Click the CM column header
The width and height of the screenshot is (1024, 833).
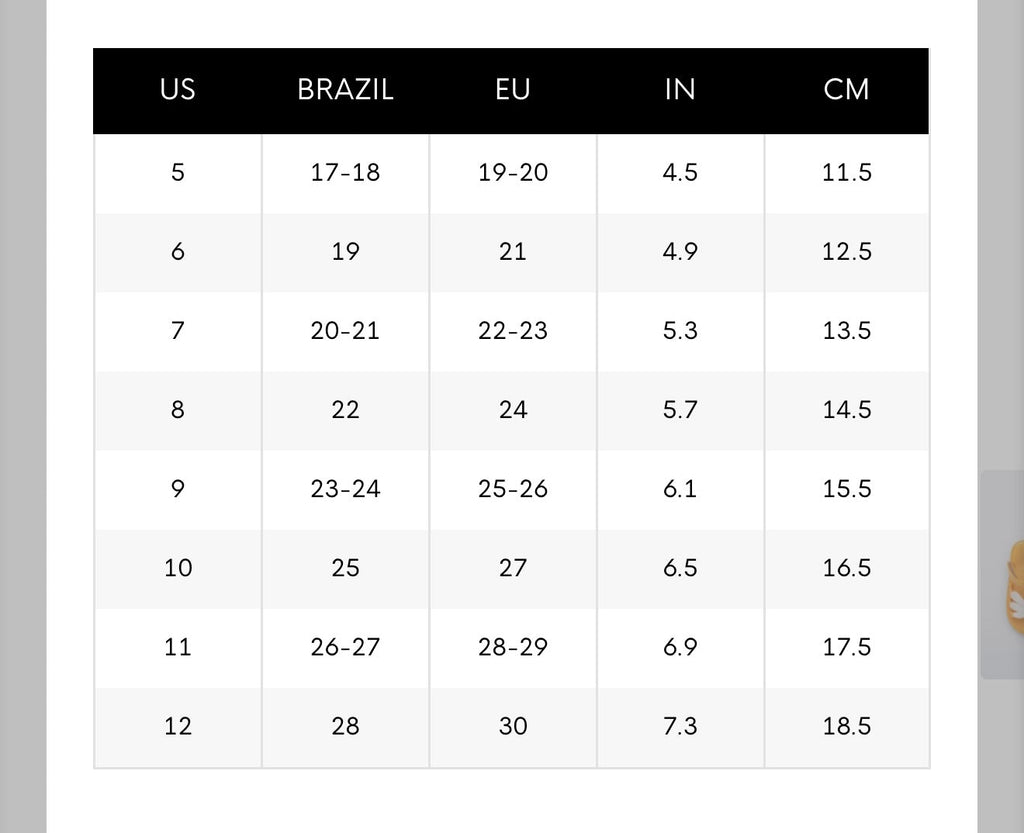(x=846, y=90)
